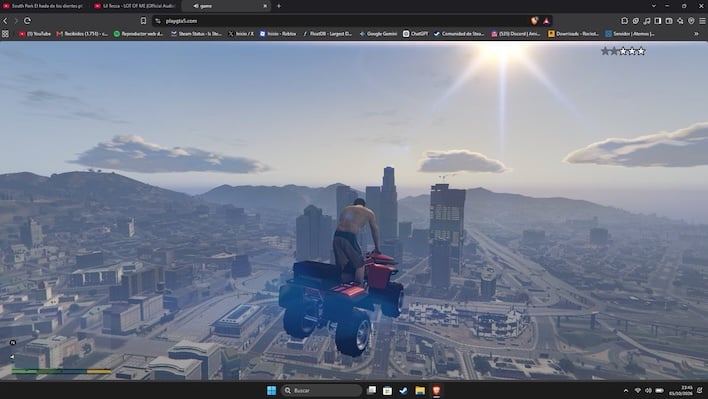Image resolution: width=708 pixels, height=399 pixels.
Task: Reload the playgta5.com page
Action: click(x=28, y=21)
